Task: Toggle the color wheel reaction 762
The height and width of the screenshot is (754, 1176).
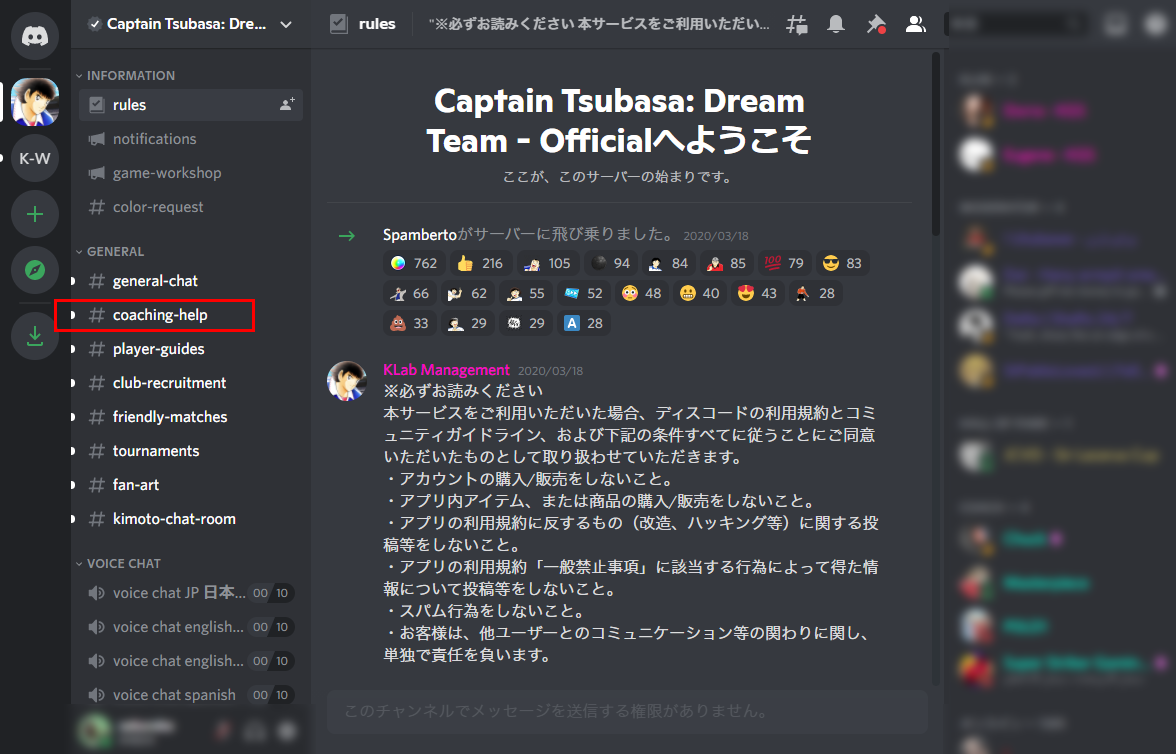Action: click(413, 263)
